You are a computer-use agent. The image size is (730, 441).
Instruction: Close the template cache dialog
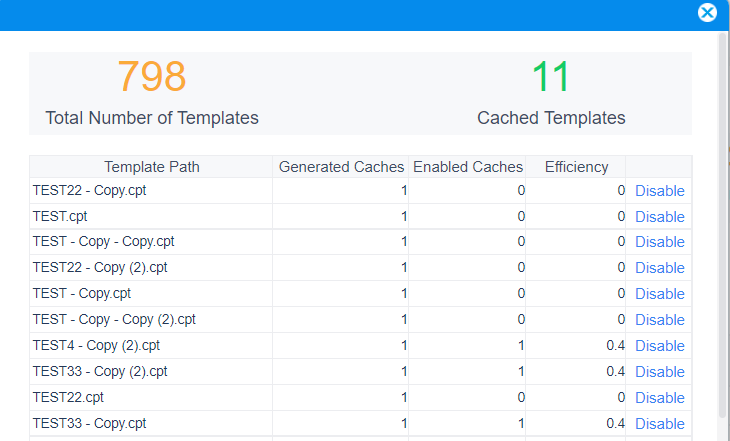tap(707, 13)
